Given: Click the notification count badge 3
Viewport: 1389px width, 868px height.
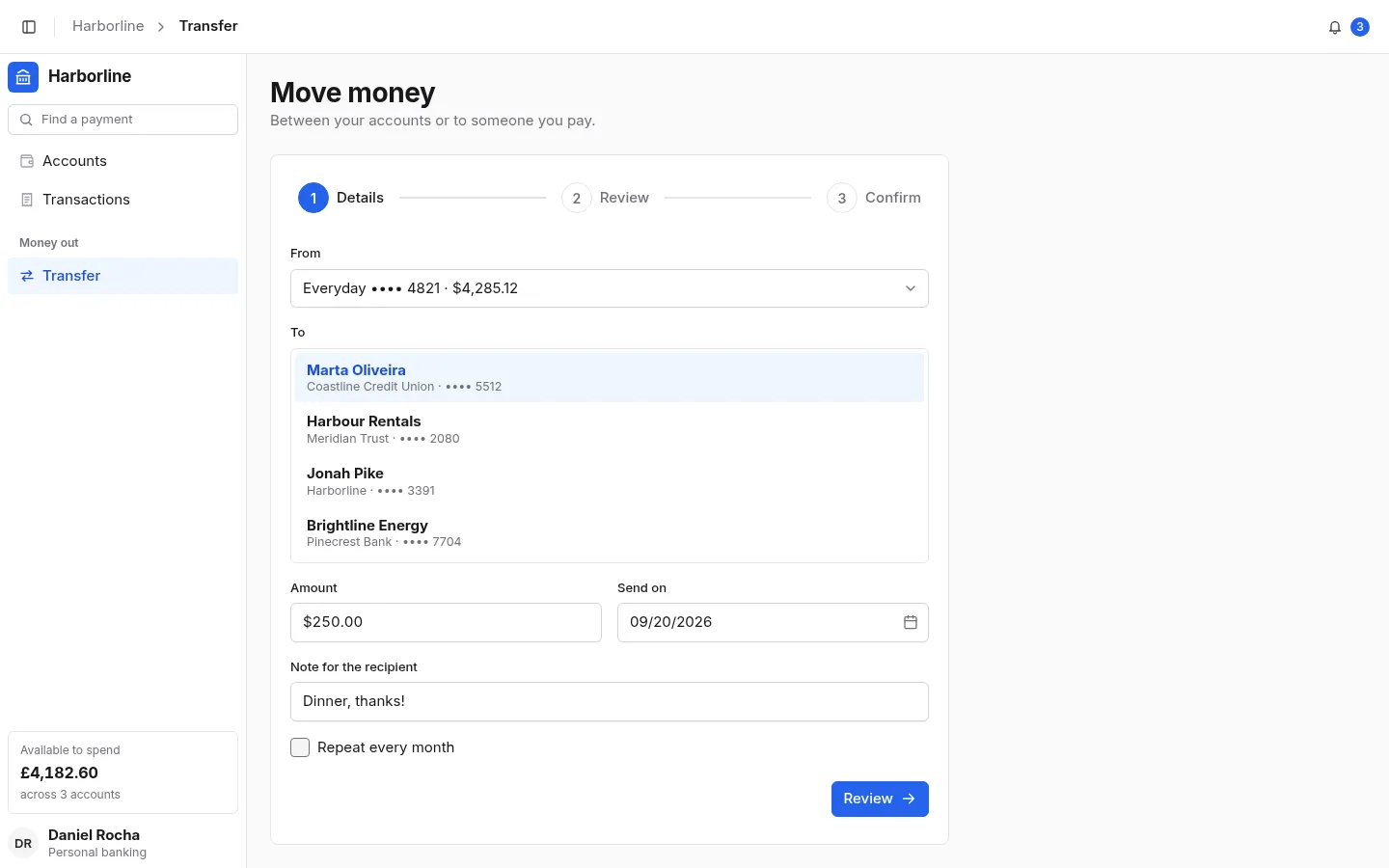Looking at the screenshot, I should click(1360, 27).
